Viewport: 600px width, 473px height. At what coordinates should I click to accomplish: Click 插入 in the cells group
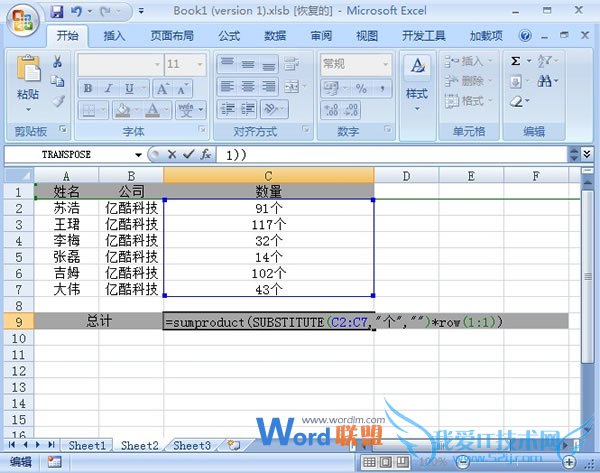tap(468, 61)
